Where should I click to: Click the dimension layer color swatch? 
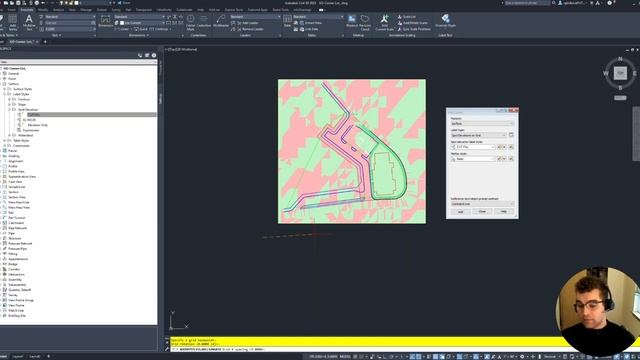pos(122,23)
